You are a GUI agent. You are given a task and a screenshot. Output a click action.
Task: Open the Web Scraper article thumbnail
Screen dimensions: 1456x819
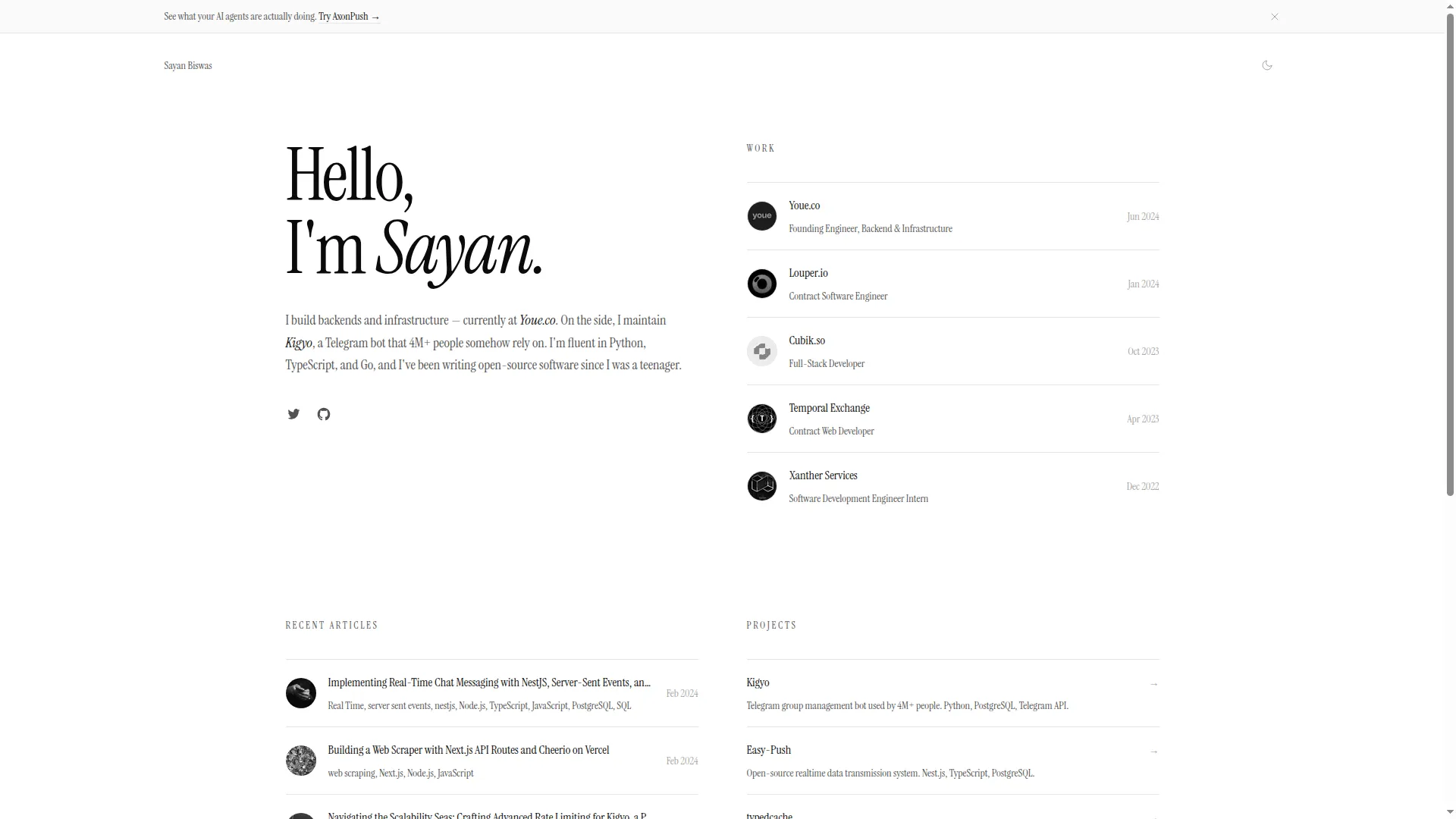pos(300,761)
